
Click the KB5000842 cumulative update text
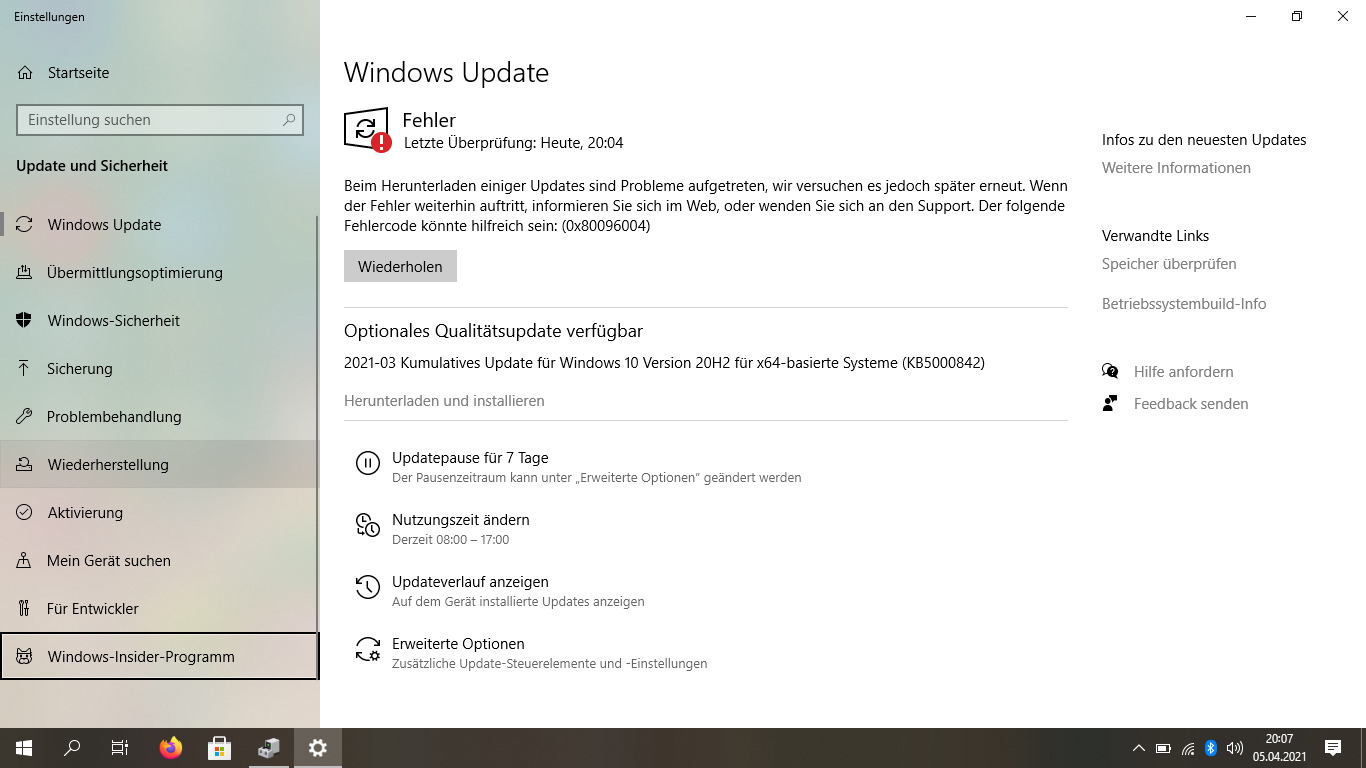664,363
